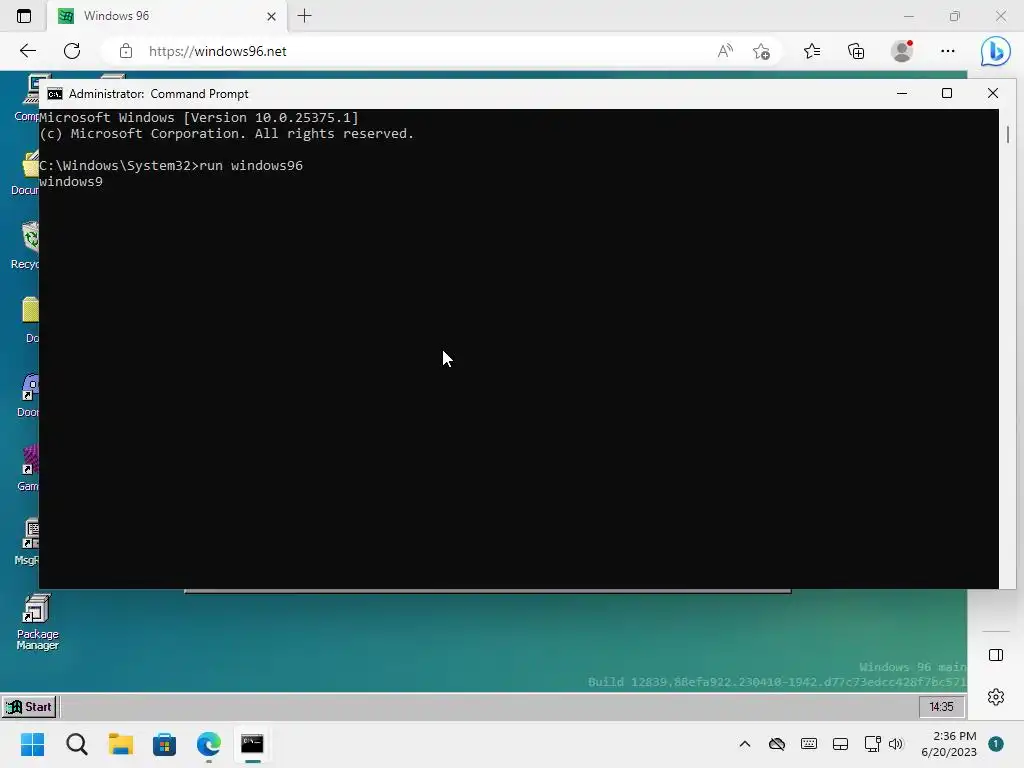View site information lock icon
Screen dimensions: 1024x768
click(x=126, y=51)
